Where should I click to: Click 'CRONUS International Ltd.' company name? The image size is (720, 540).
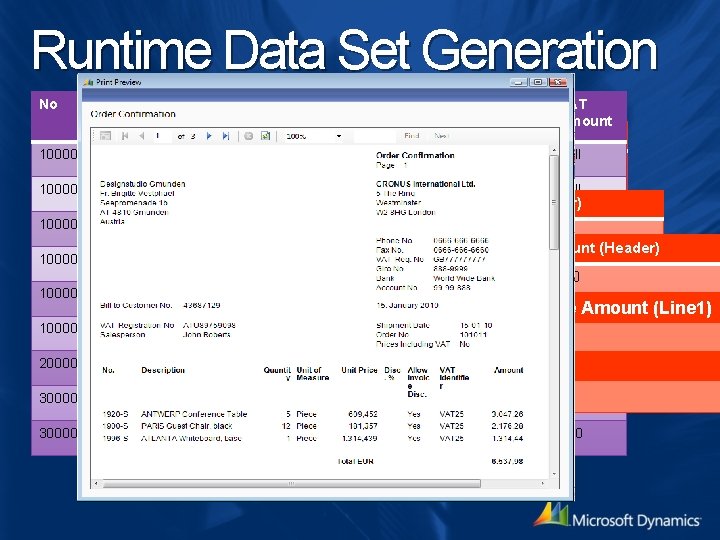pos(425,184)
